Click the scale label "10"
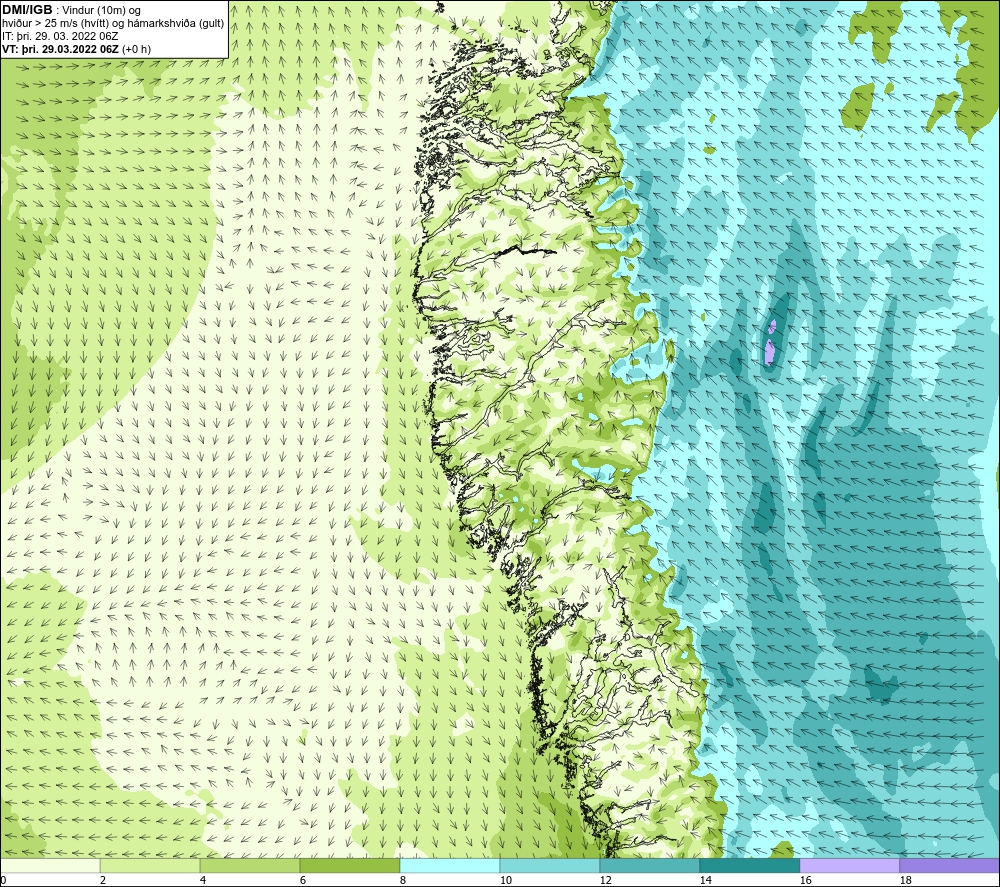1000x887 pixels. 505,880
